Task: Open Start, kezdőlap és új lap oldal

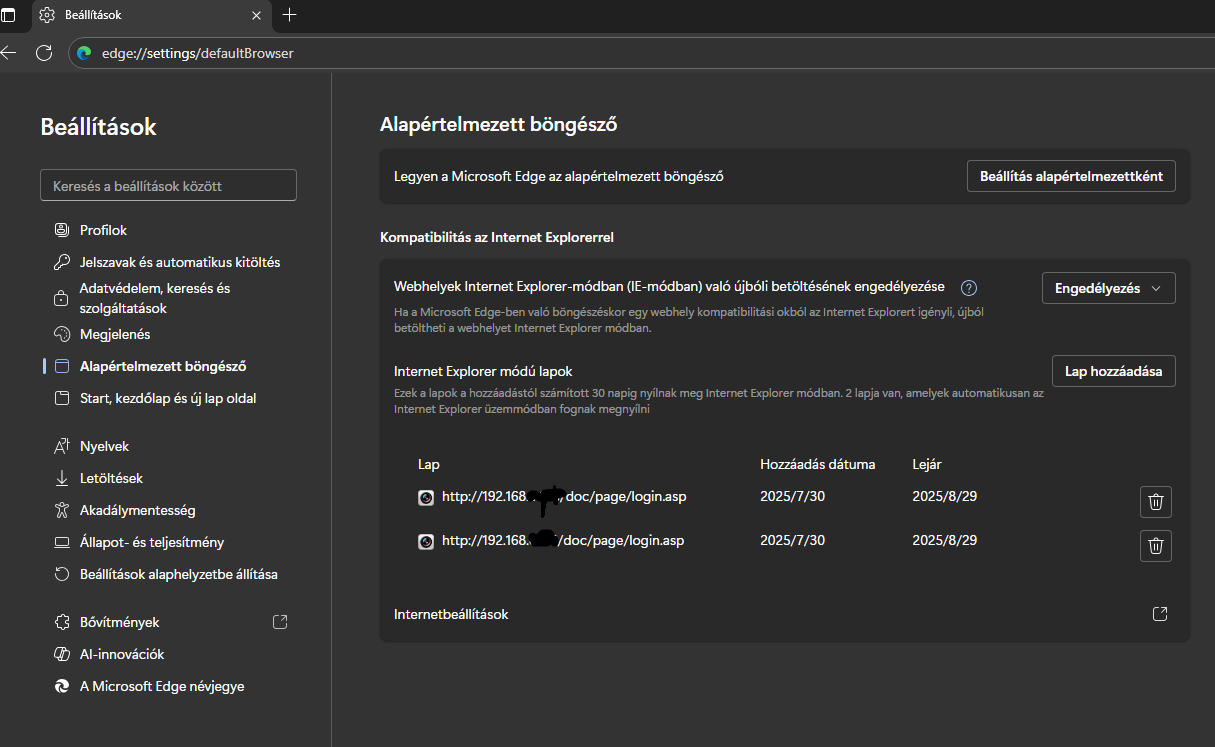Action: [168, 398]
